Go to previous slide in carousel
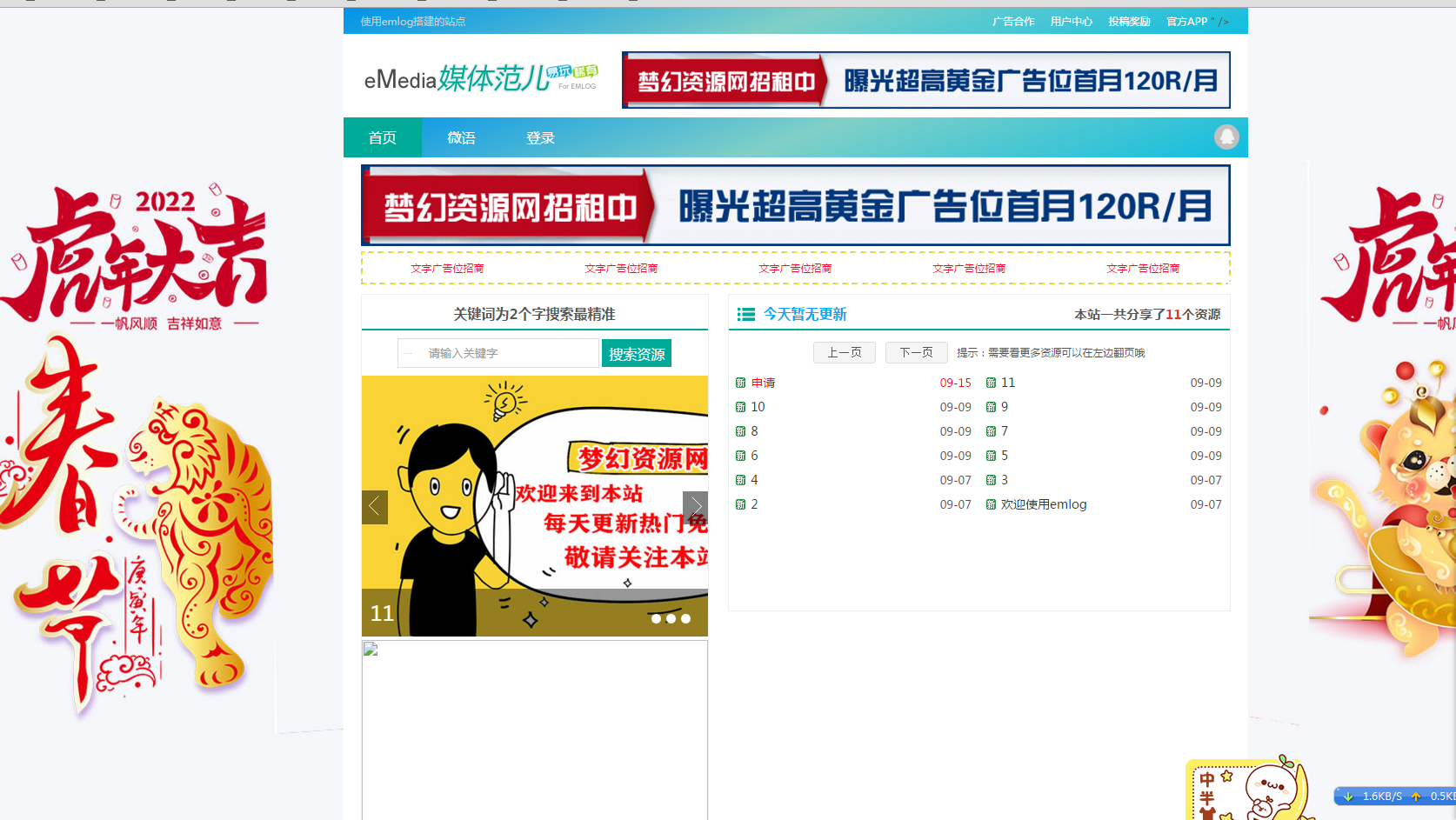This screenshot has height=820, width=1456. coord(375,507)
